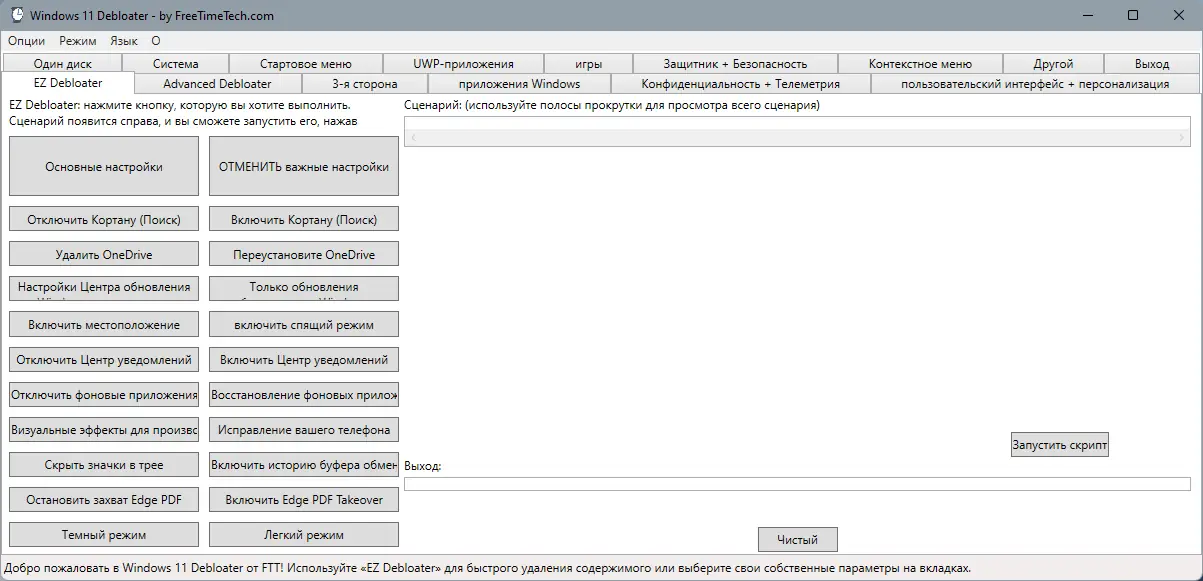Screen dimensions: 1203x581
Task: Open the Опции menu
Action: pyautogui.click(x=26, y=41)
